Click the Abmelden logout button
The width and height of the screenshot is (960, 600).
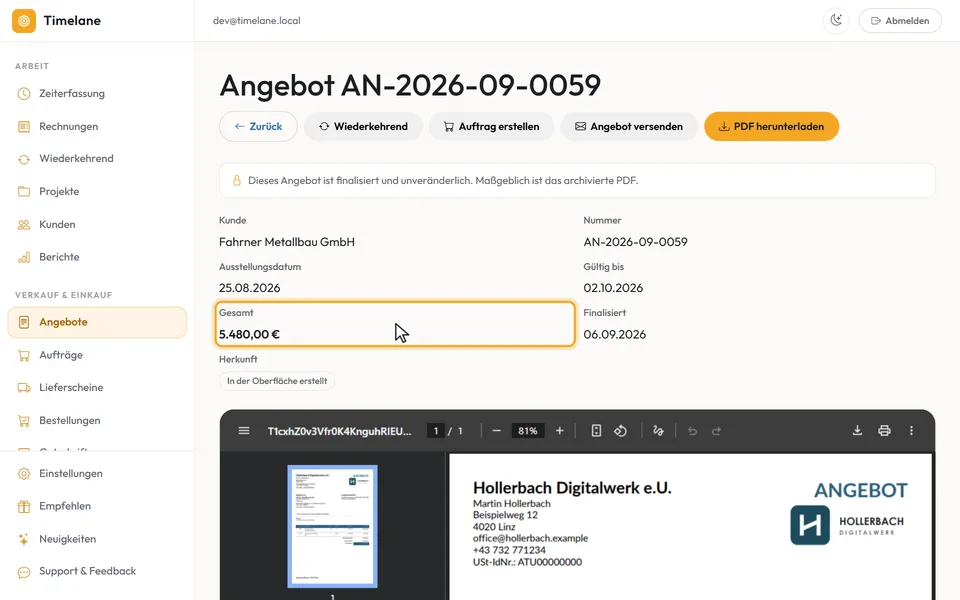900,21
